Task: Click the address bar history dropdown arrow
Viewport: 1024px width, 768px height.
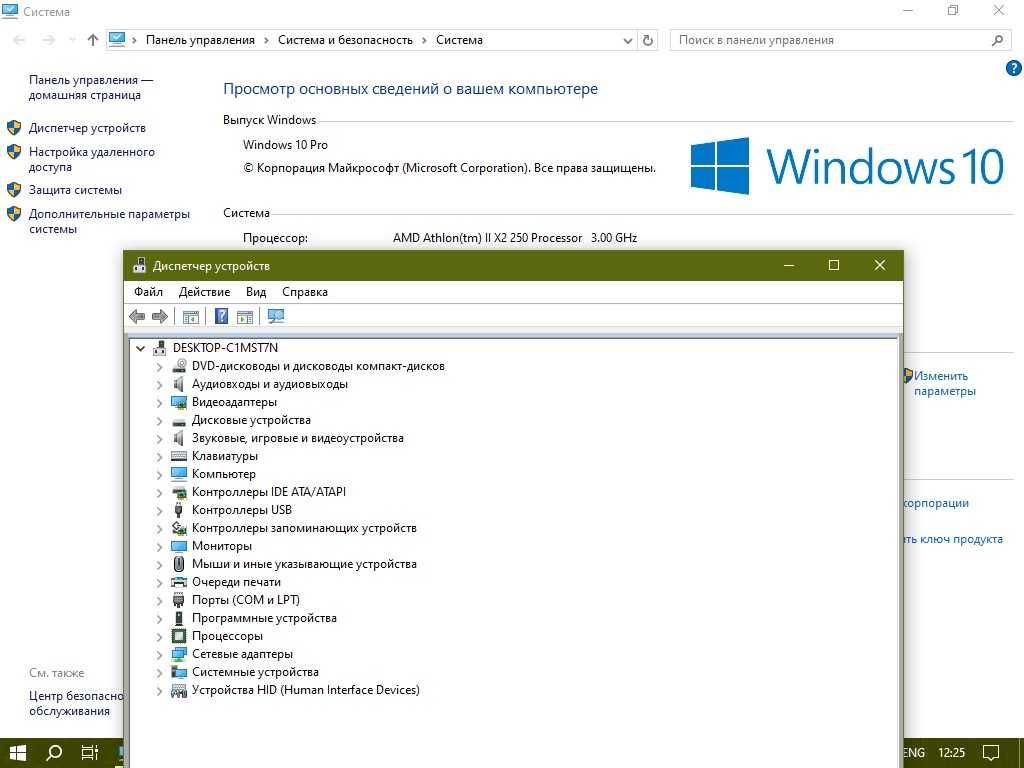Action: click(x=628, y=40)
